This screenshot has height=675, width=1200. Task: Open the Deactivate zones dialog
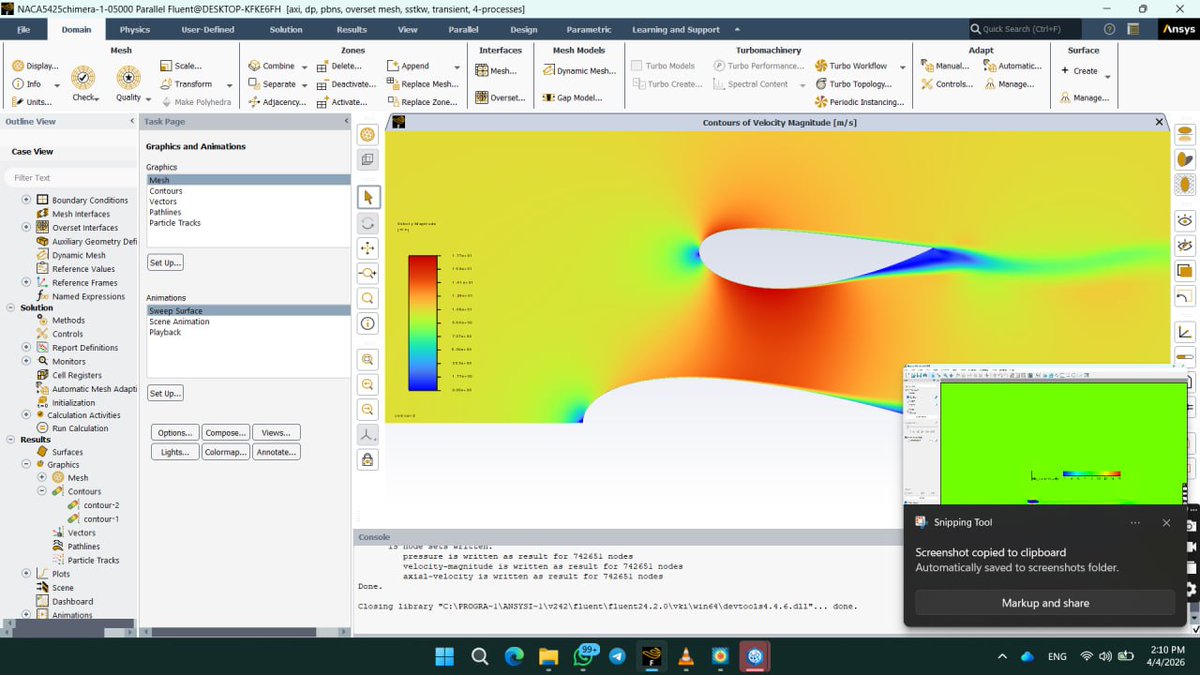(346, 84)
